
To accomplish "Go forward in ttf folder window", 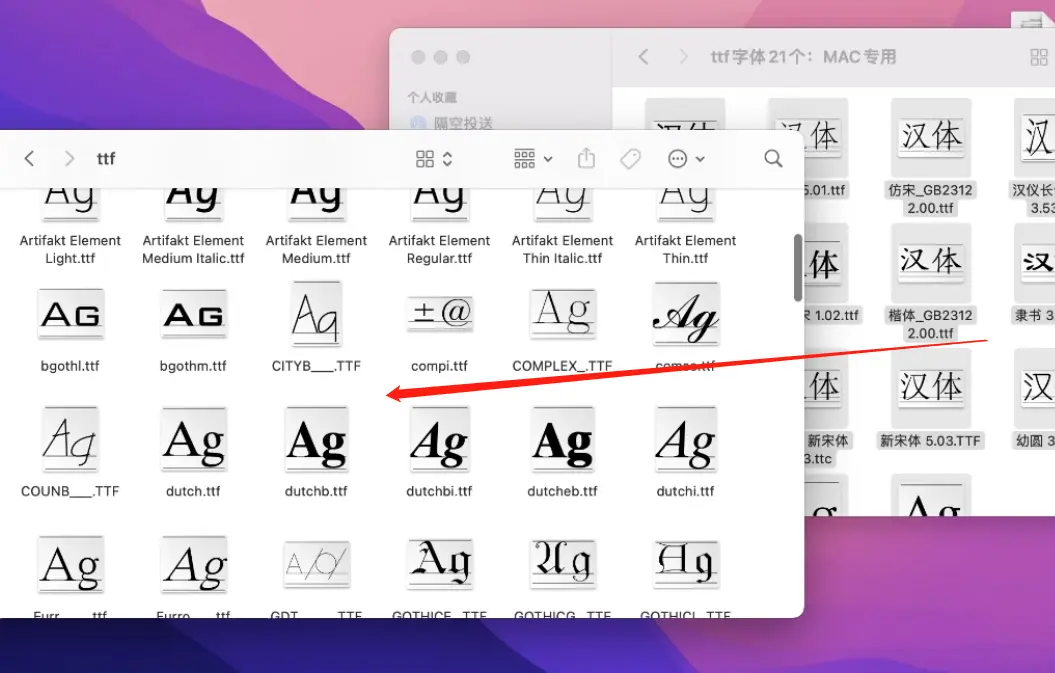I will pyautogui.click(x=69, y=158).
